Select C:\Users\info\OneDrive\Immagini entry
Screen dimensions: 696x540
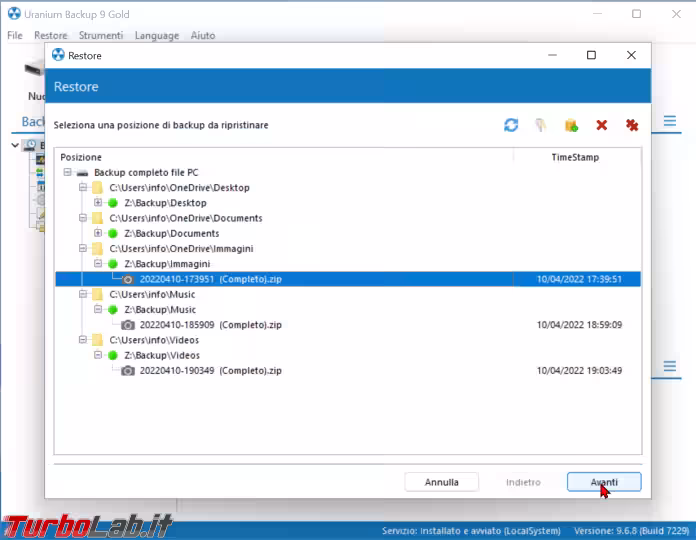tap(181, 248)
